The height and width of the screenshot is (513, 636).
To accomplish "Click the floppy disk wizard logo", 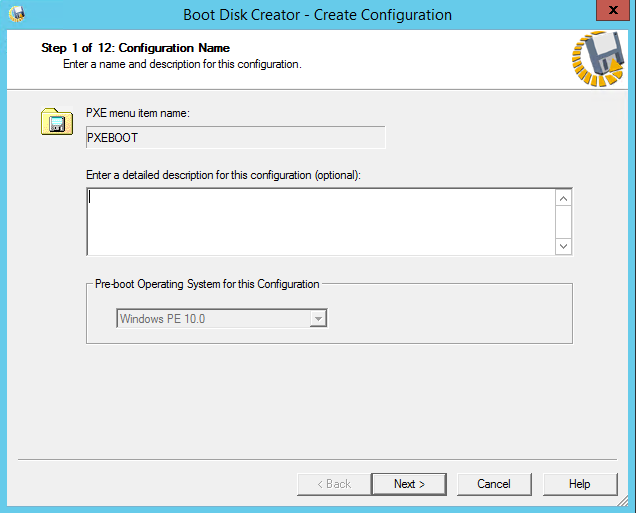I will 598,59.
